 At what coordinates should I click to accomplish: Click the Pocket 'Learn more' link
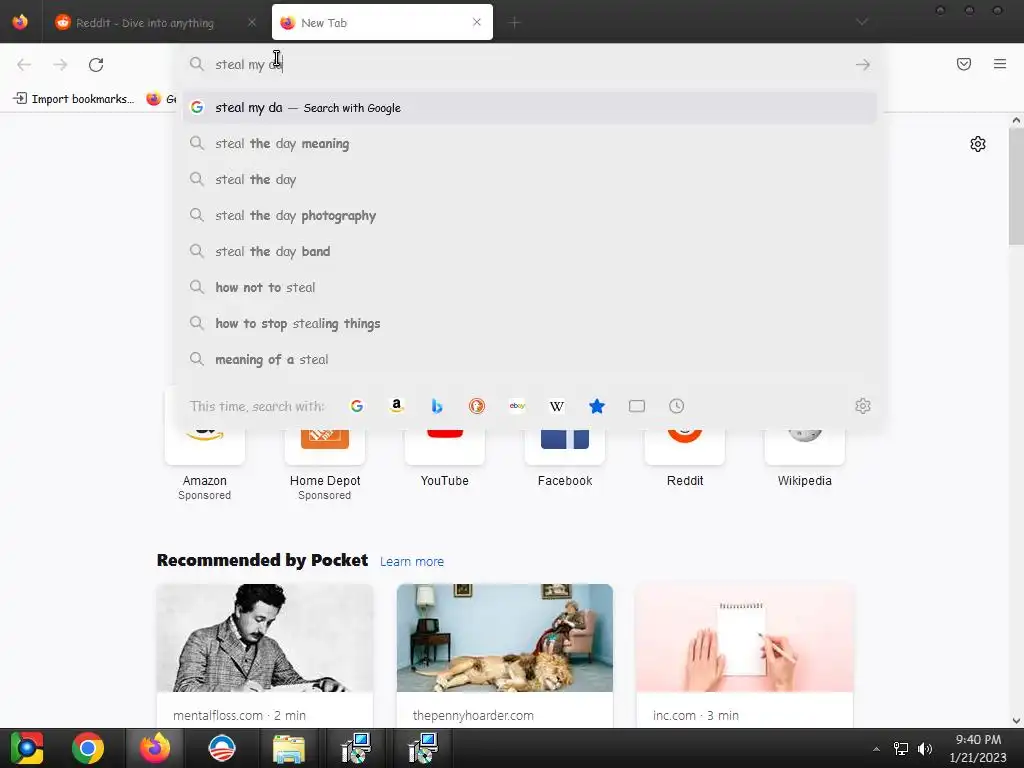[x=411, y=562]
